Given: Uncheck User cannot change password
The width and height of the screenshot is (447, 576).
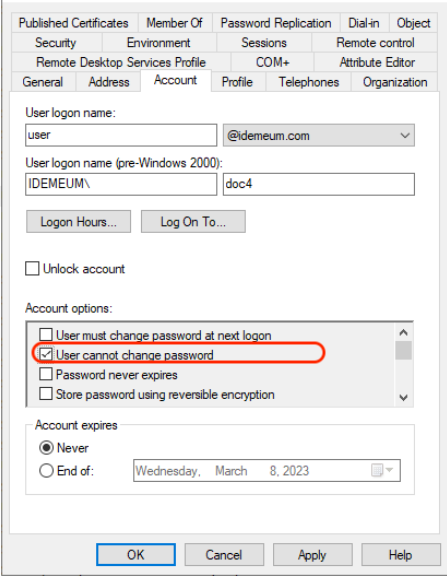Looking at the screenshot, I should point(46,354).
